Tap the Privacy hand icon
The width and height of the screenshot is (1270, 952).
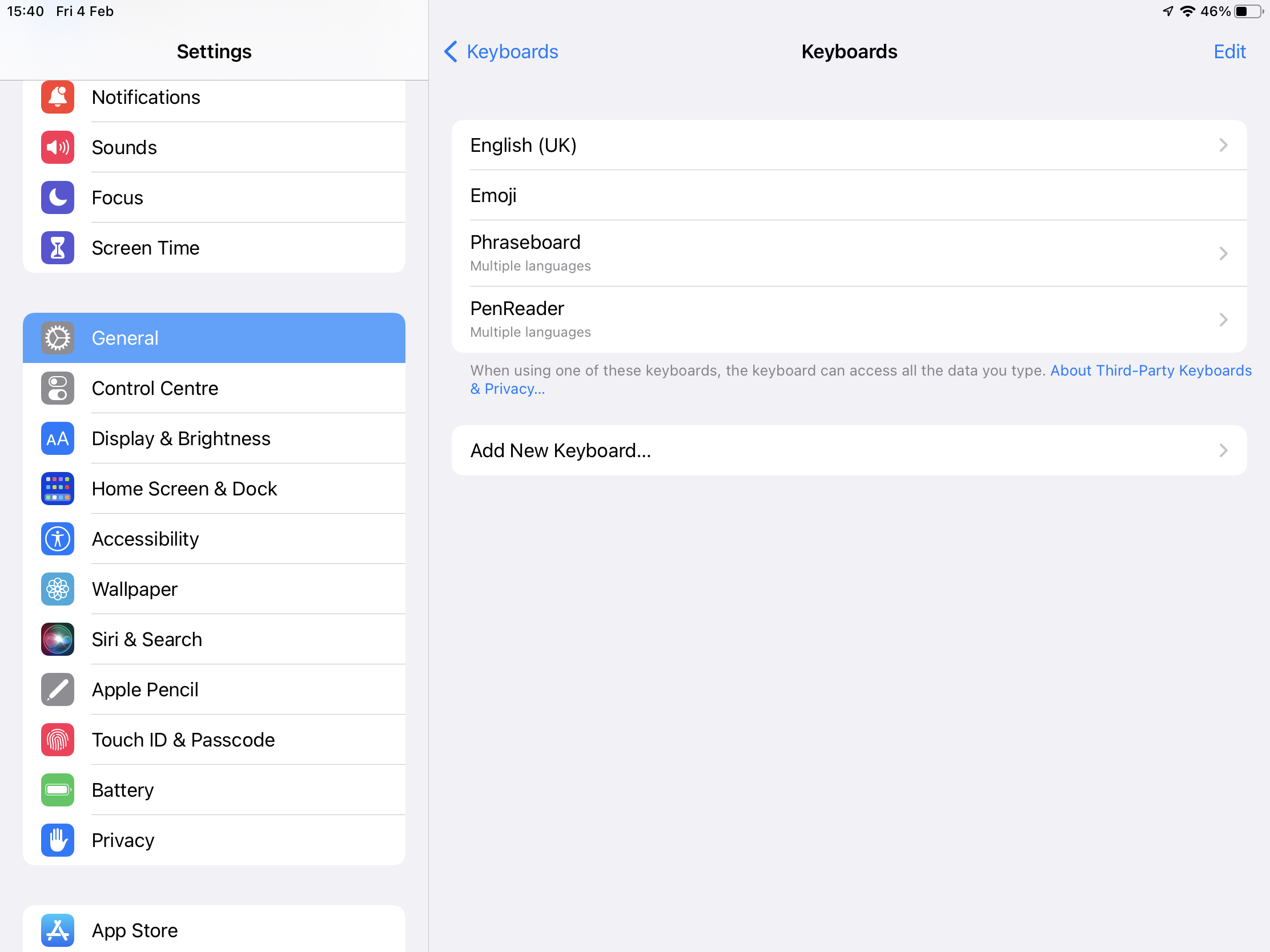58,840
